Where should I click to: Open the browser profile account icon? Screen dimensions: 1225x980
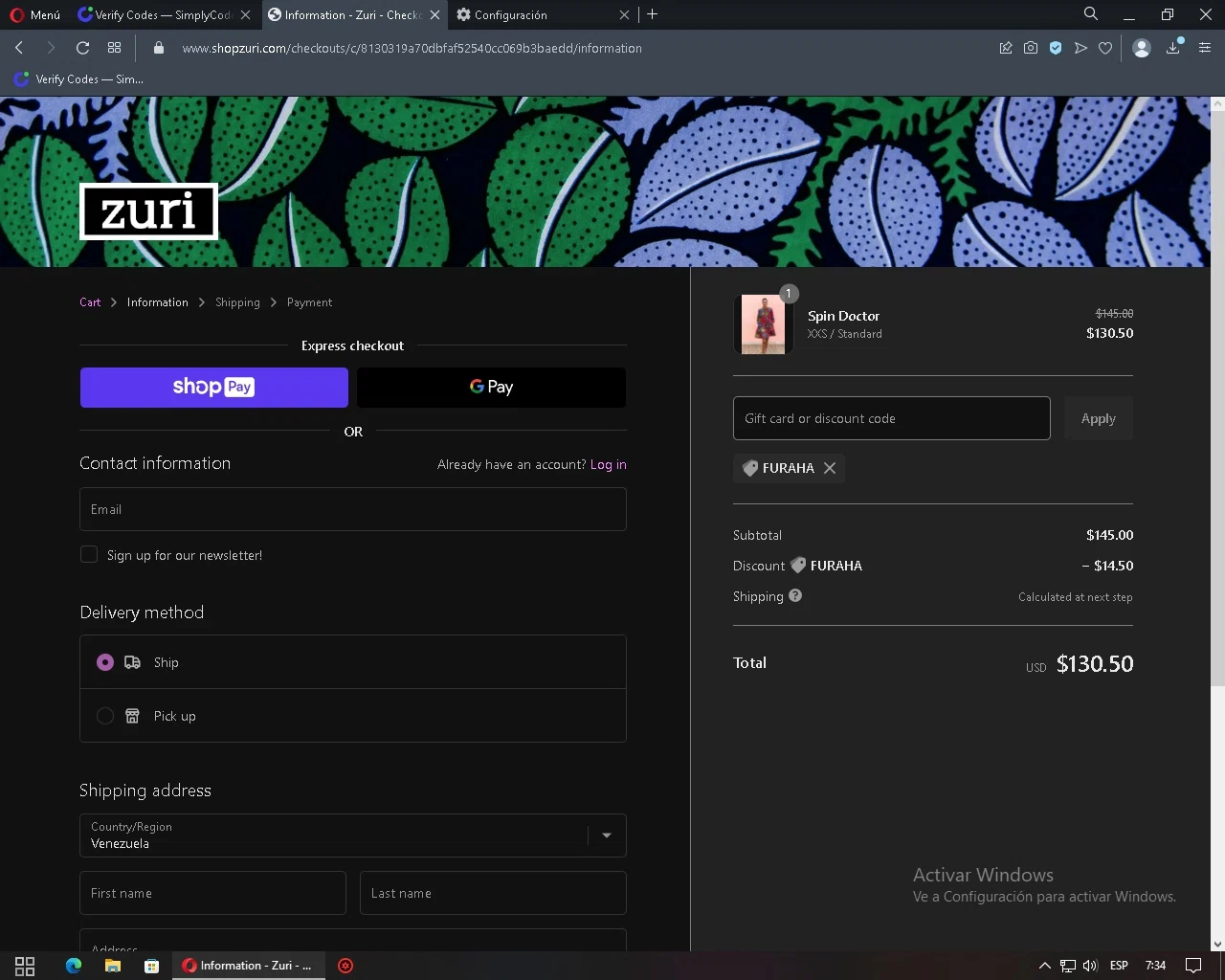(1141, 48)
